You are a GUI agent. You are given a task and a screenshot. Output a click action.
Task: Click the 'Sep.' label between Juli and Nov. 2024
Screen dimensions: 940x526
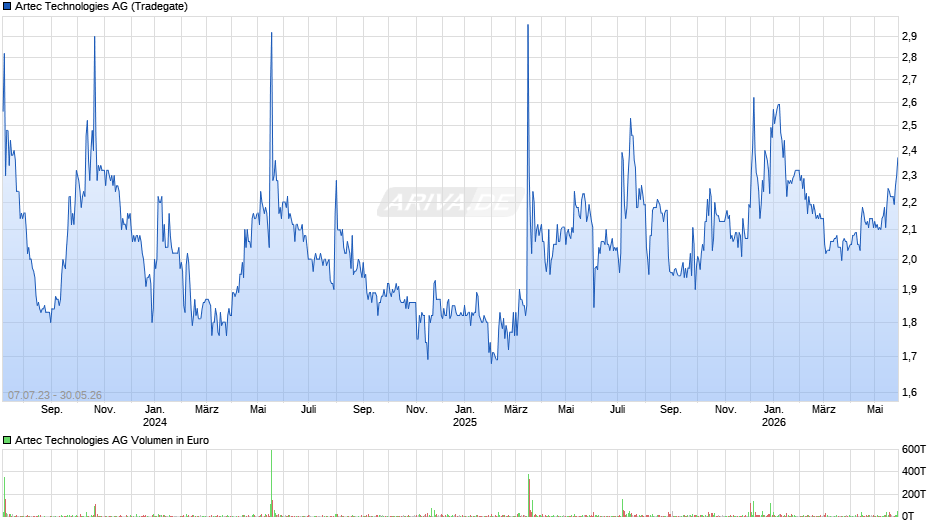click(x=363, y=410)
